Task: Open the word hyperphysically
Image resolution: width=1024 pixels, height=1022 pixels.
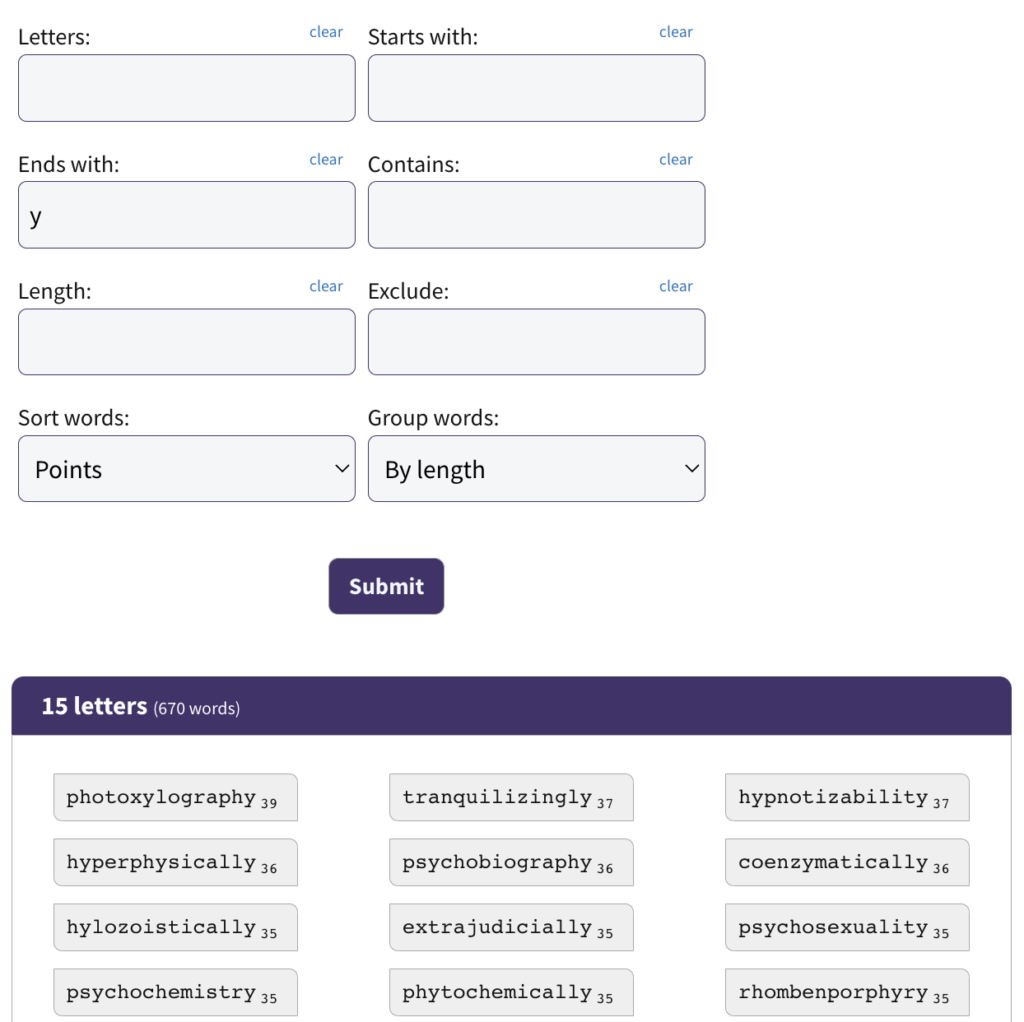Action: [175, 862]
